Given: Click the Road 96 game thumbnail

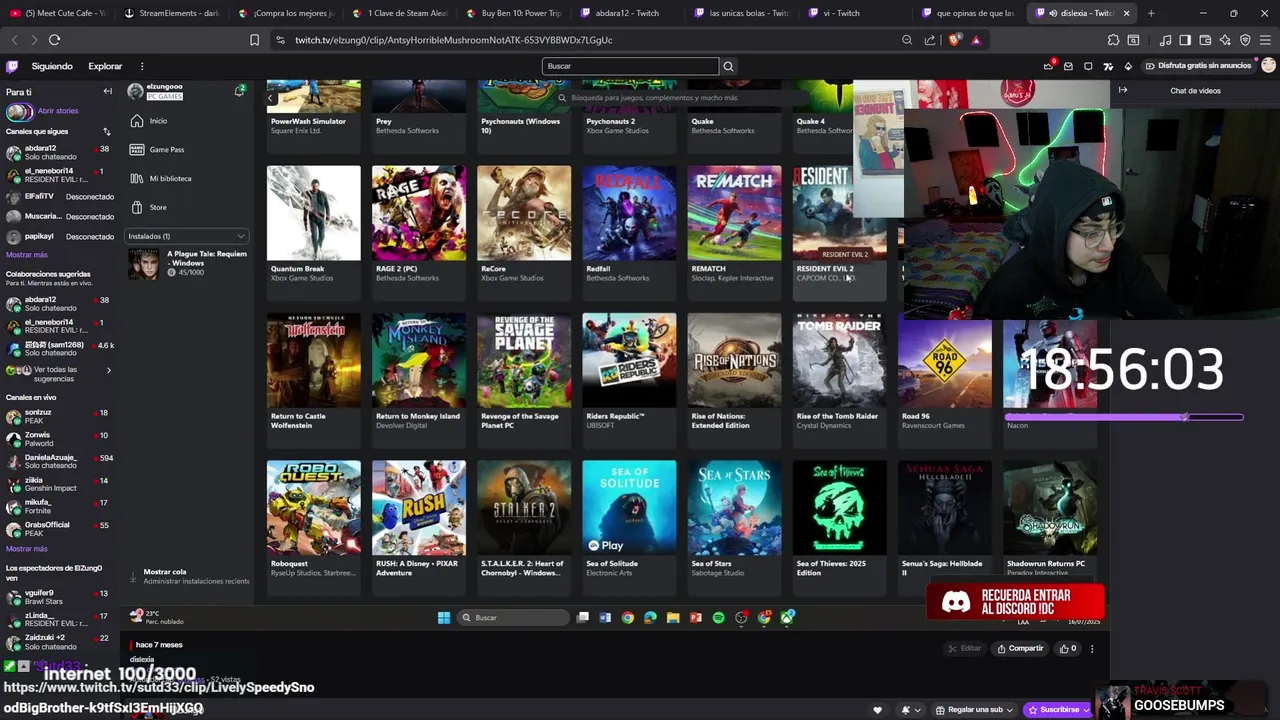Looking at the screenshot, I should pos(945,365).
